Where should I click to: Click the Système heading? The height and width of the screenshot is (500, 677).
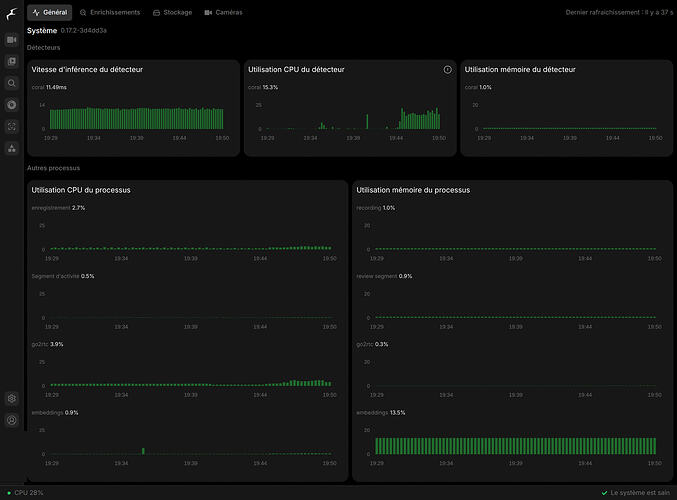click(42, 31)
